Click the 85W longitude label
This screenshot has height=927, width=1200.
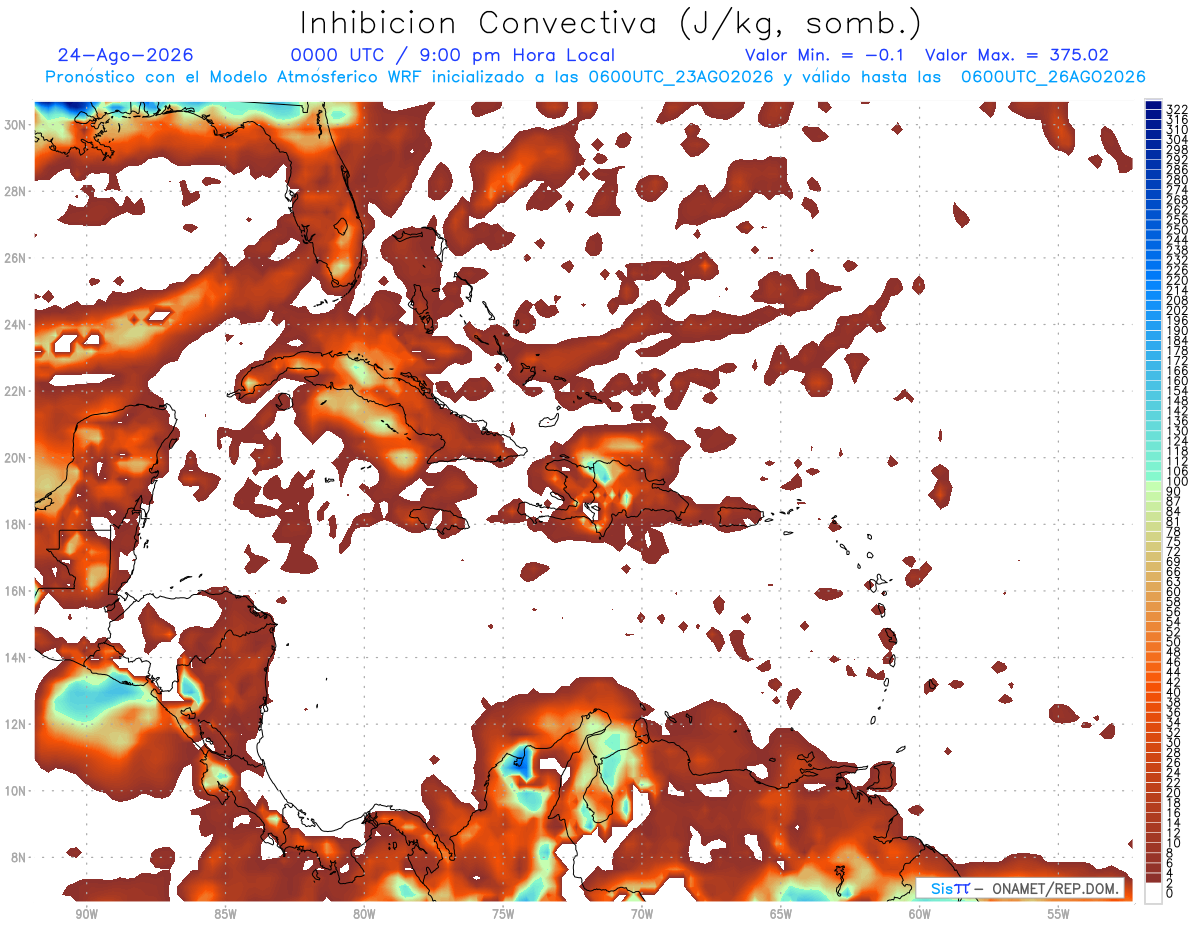pyautogui.click(x=225, y=913)
